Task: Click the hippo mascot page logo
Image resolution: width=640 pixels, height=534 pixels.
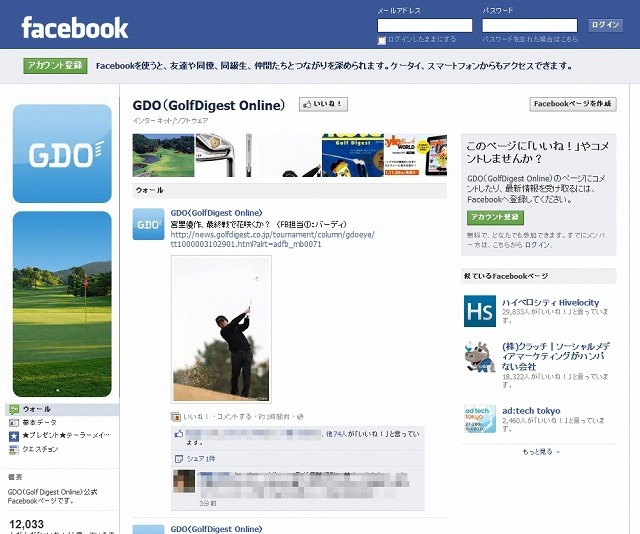Action: [x=480, y=357]
